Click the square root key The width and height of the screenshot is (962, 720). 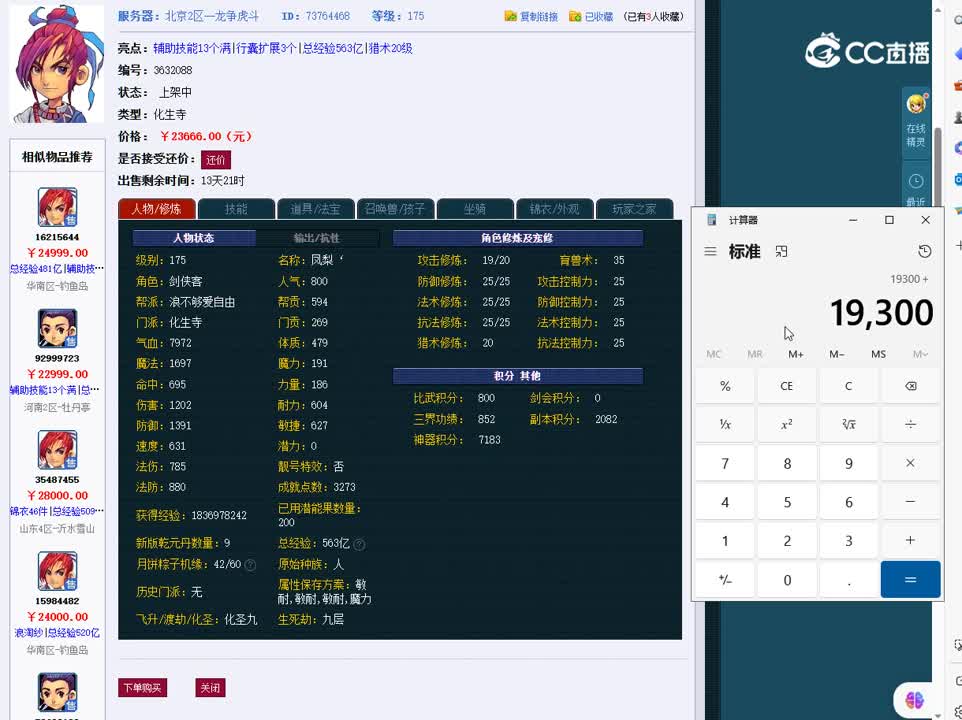[x=848, y=424]
